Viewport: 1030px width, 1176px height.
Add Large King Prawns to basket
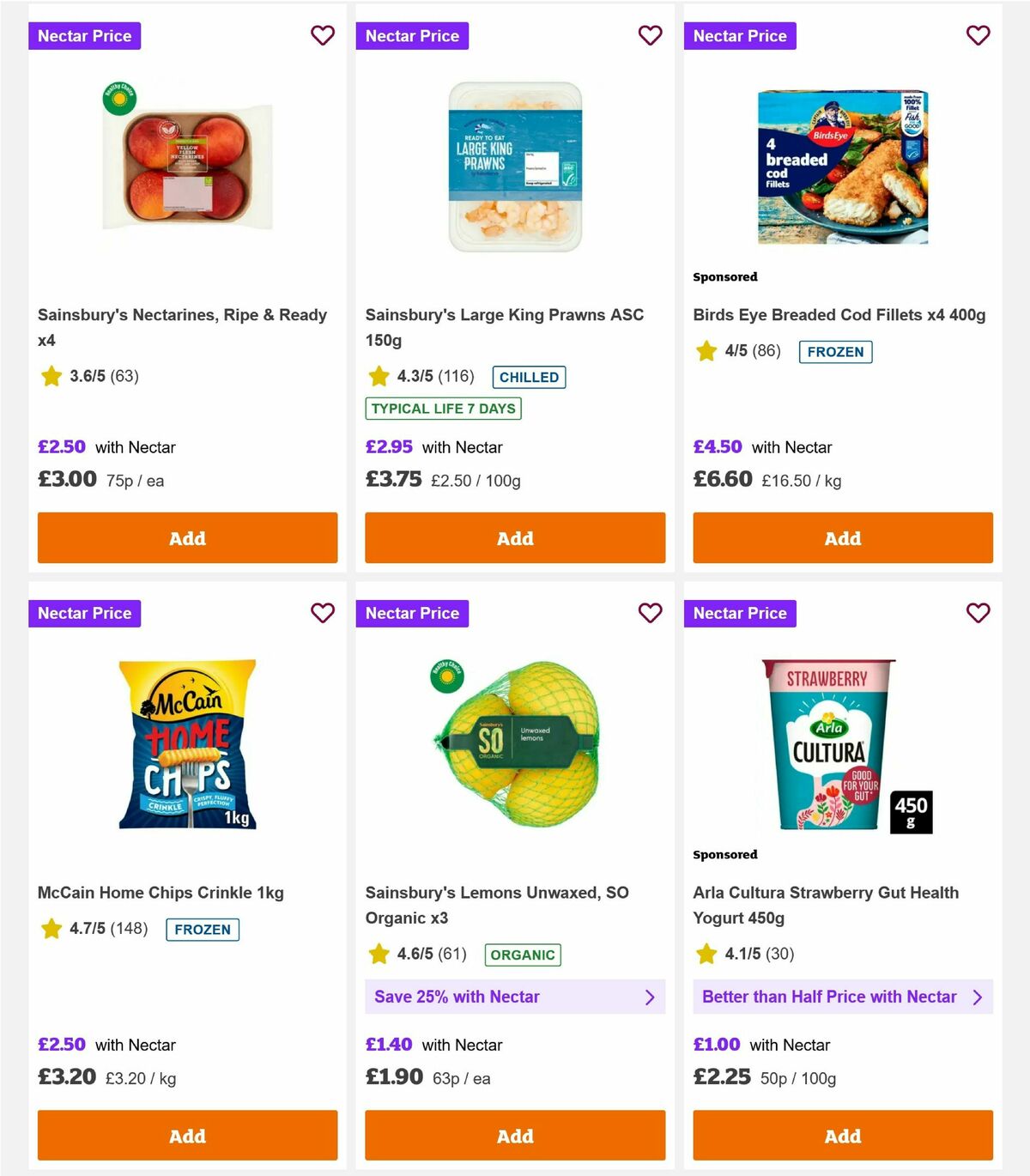(x=515, y=537)
